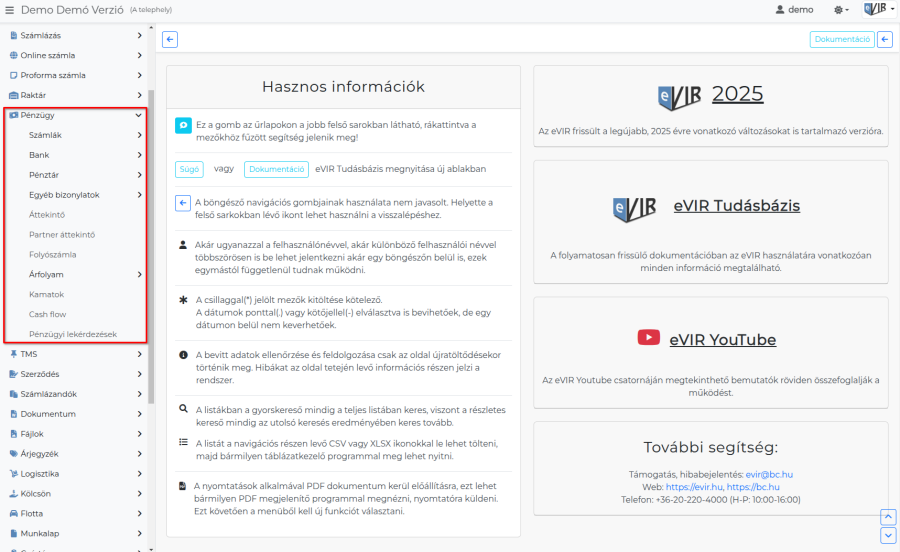Expand the TMS menu arrow
Screen dimensions: 900x552
coord(139,354)
